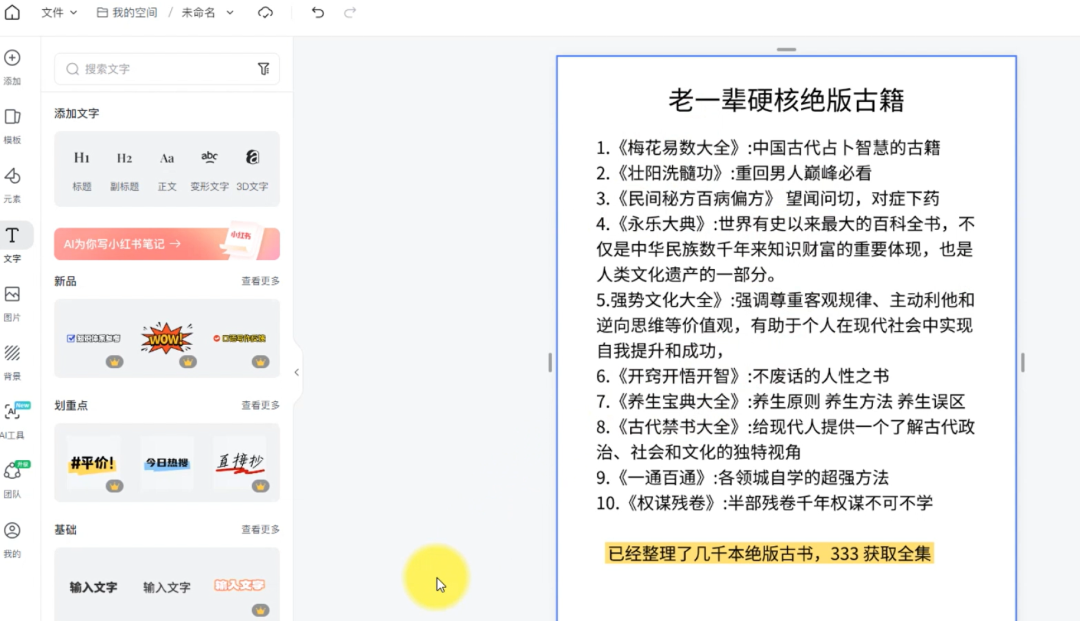The width and height of the screenshot is (1080, 621).
Task: Pick the 今日热搜 text style
Action: 167,463
